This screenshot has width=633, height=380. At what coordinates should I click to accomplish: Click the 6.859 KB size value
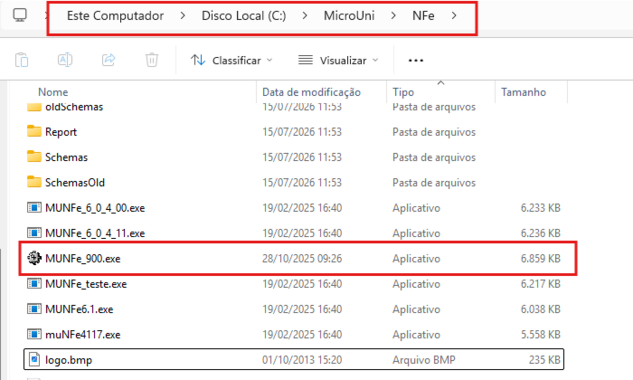541,258
